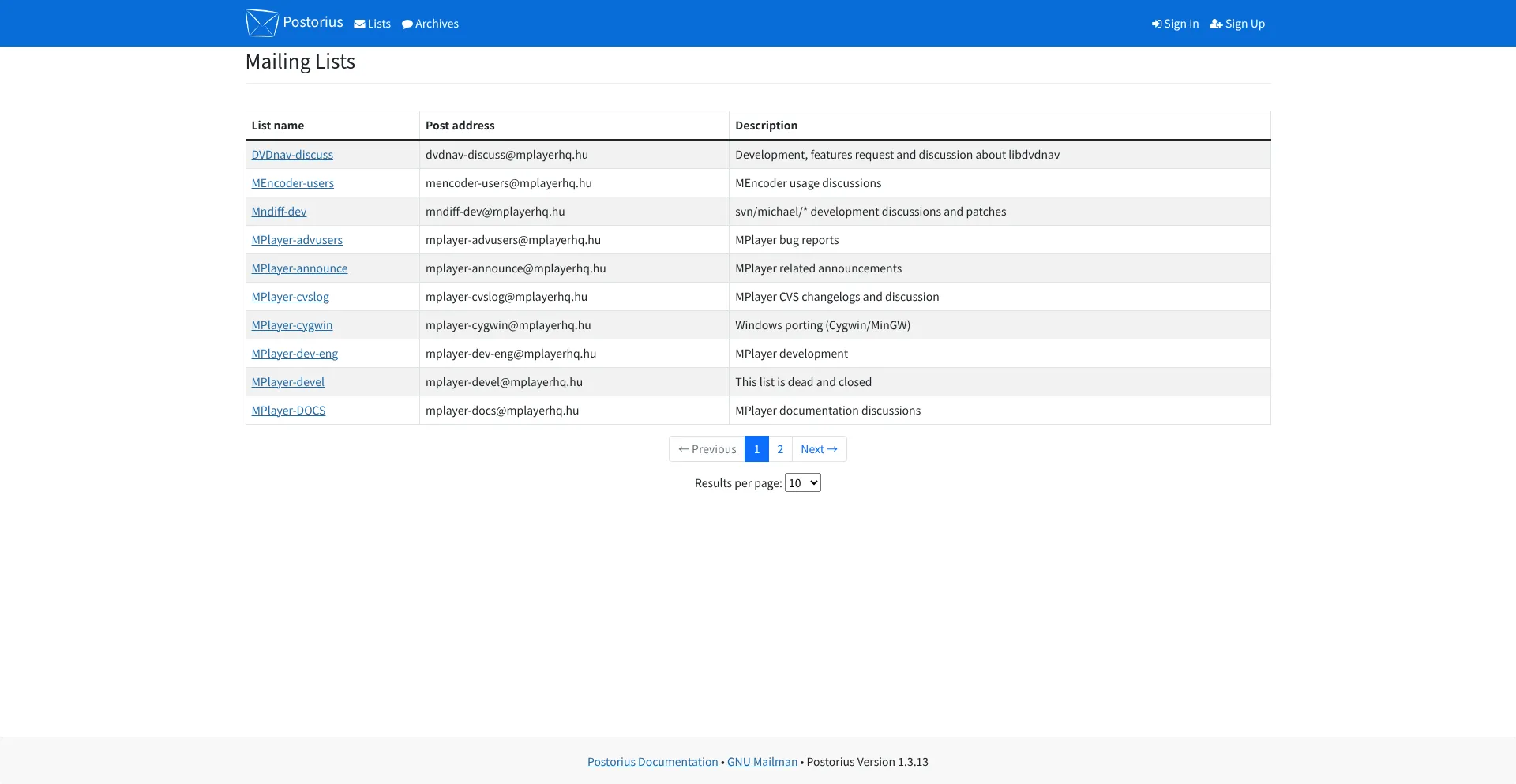This screenshot has height=784, width=1516.
Task: Click the mencoder-users@mplayerhq.hu address
Action: (x=508, y=183)
